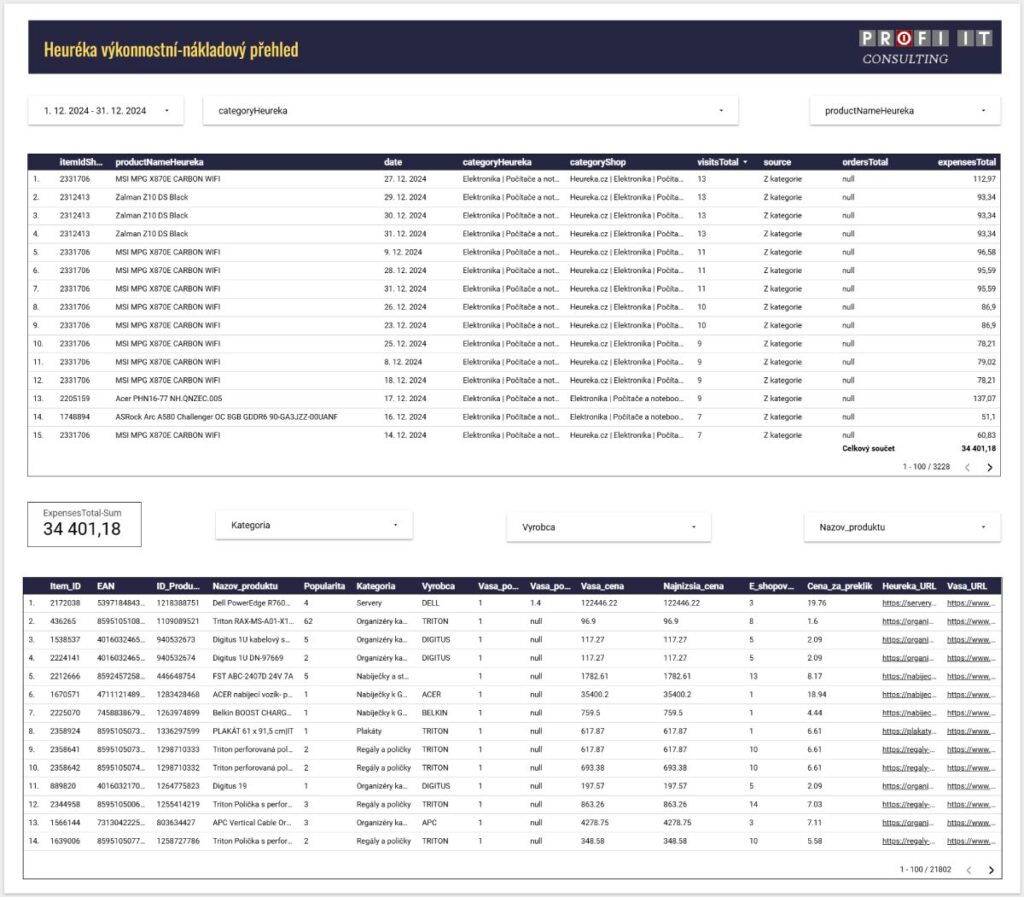The width and height of the screenshot is (1024, 897).
Task: Open the Nazov_produktu filter dropdown
Action: (x=902, y=527)
